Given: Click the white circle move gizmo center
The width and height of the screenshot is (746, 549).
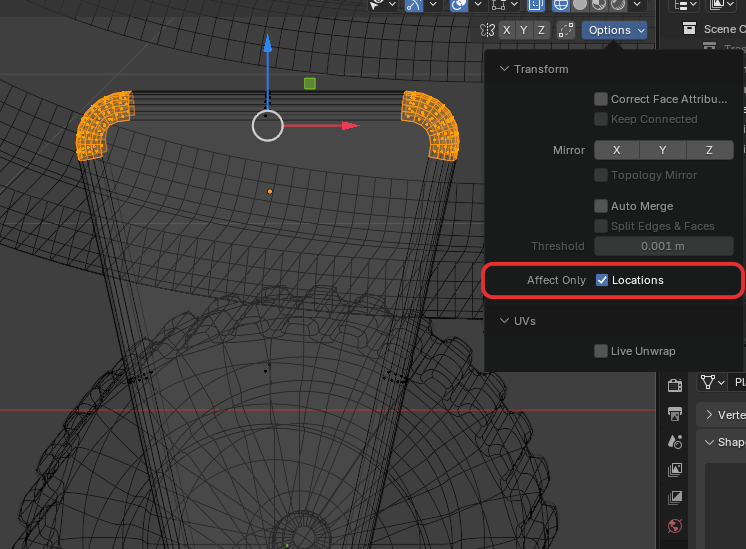Looking at the screenshot, I should [x=267, y=126].
